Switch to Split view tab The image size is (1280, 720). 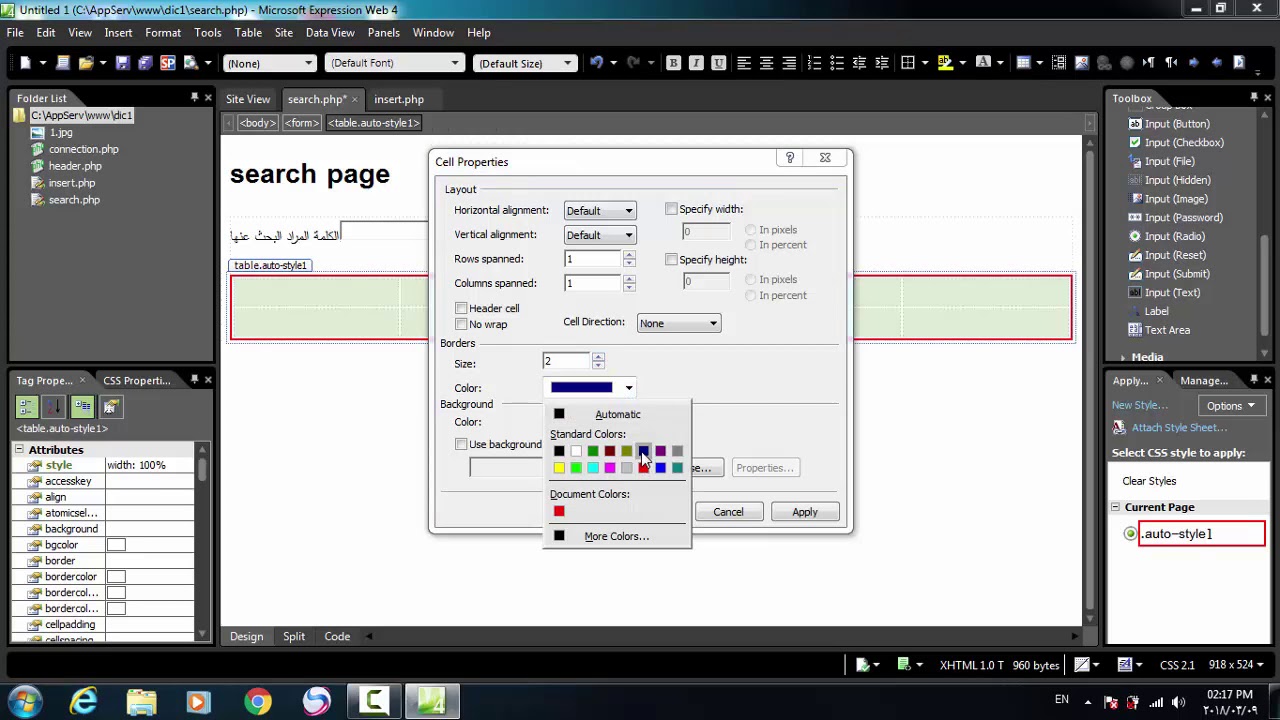coord(294,636)
